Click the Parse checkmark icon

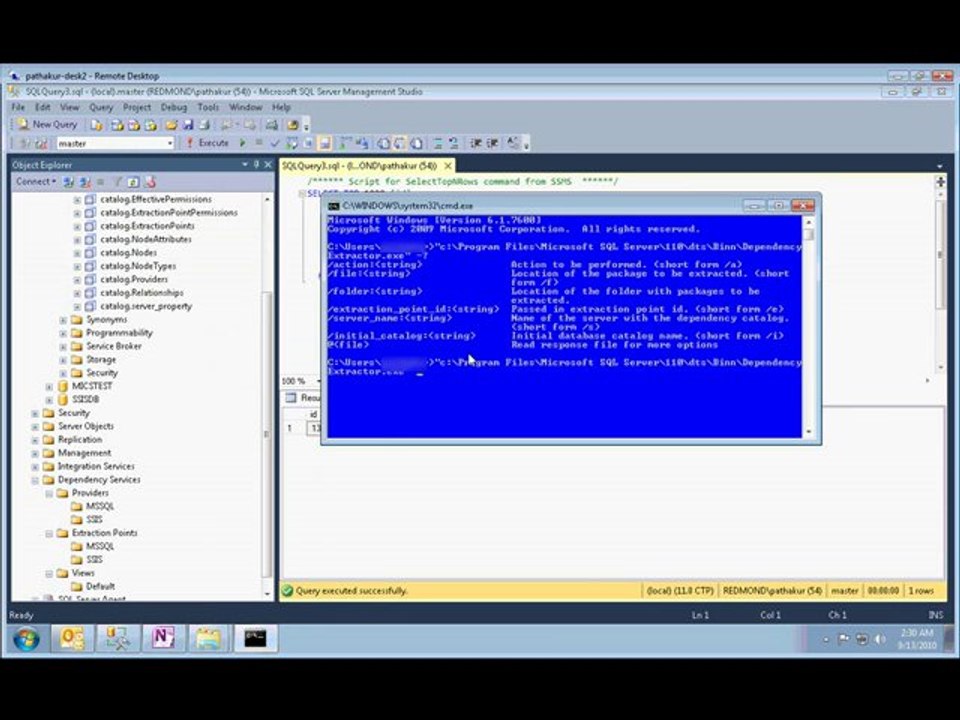coord(275,143)
